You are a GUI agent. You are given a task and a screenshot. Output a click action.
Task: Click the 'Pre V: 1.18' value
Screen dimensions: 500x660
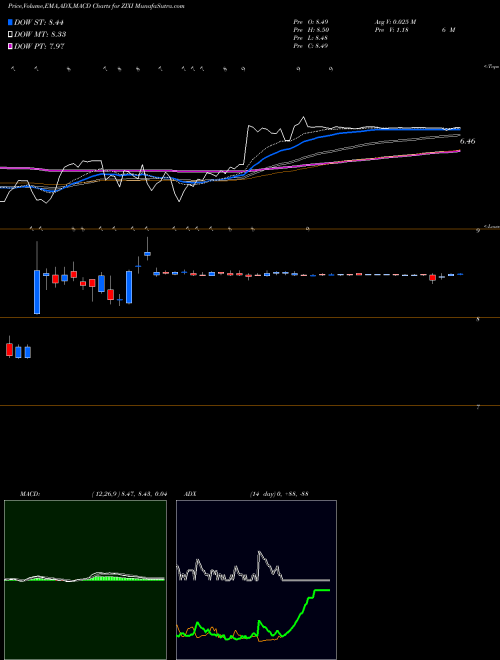(x=391, y=30)
